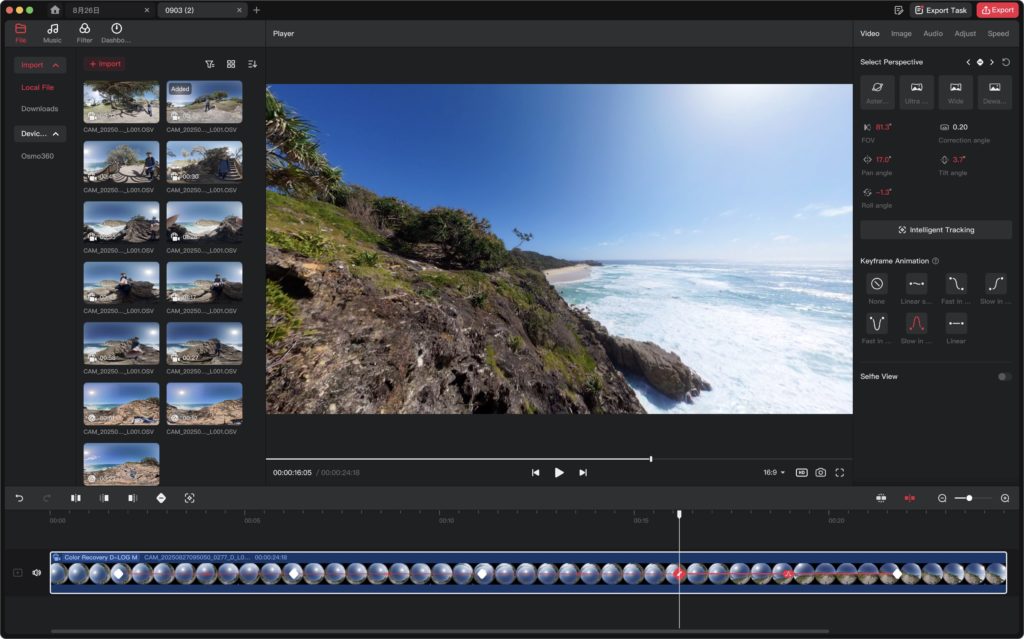
Task: Toggle the red snapping icon on the timeline
Action: (x=910, y=498)
